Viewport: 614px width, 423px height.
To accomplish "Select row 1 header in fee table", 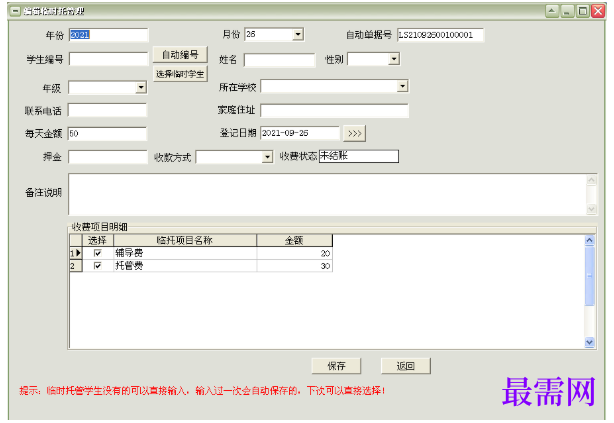I will point(76,253).
